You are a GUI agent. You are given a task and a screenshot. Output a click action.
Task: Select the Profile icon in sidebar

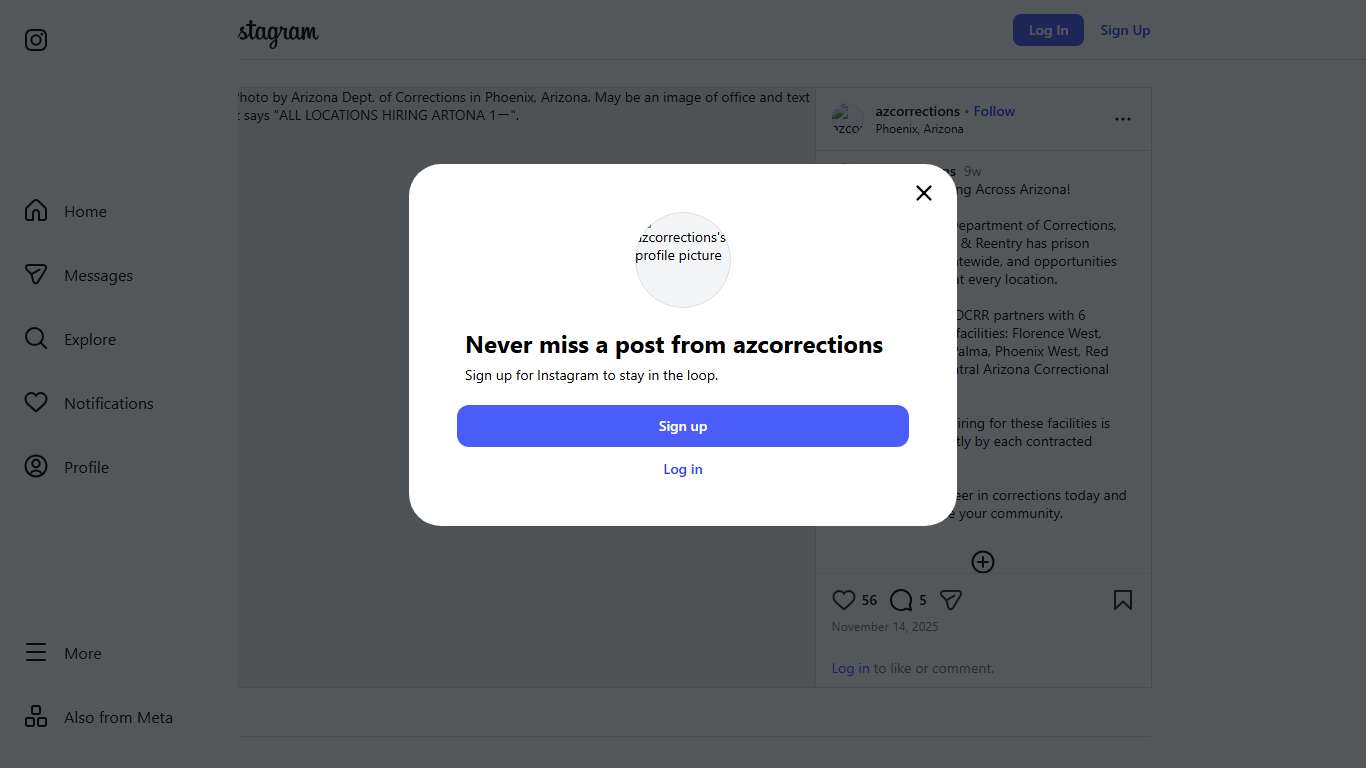pos(36,467)
